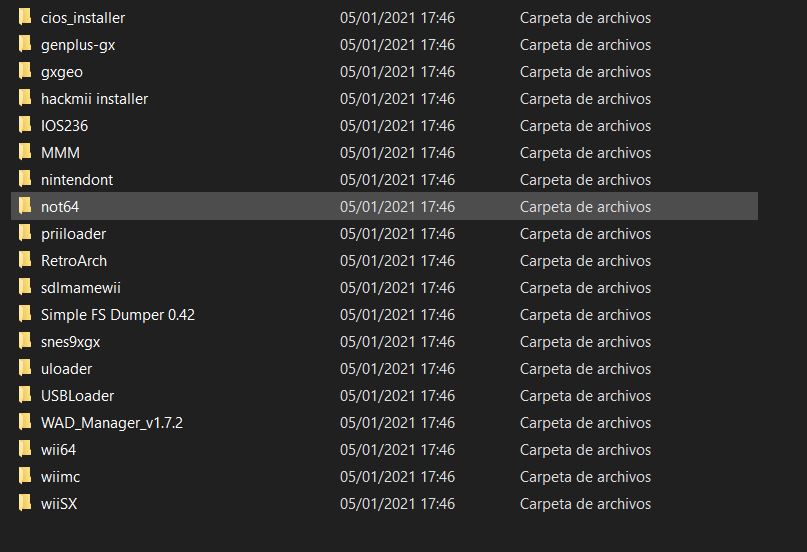Click the modified date of the wiiSX row
This screenshot has width=807, height=552.
(x=397, y=504)
